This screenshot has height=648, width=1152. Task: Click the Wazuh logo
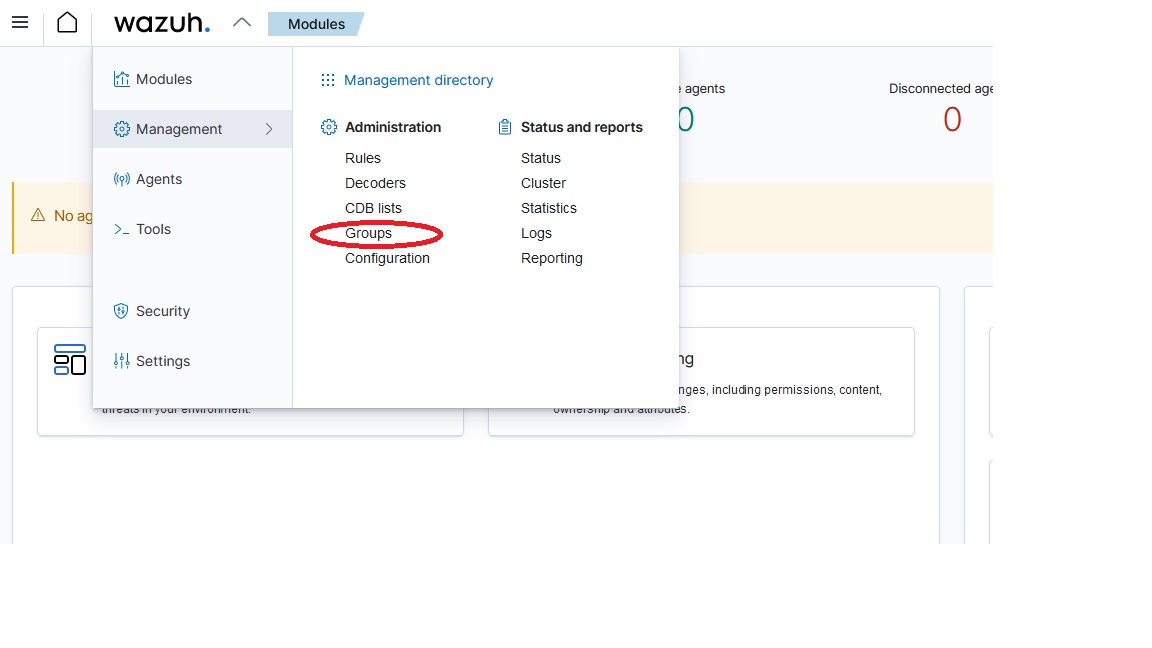pyautogui.click(x=161, y=23)
